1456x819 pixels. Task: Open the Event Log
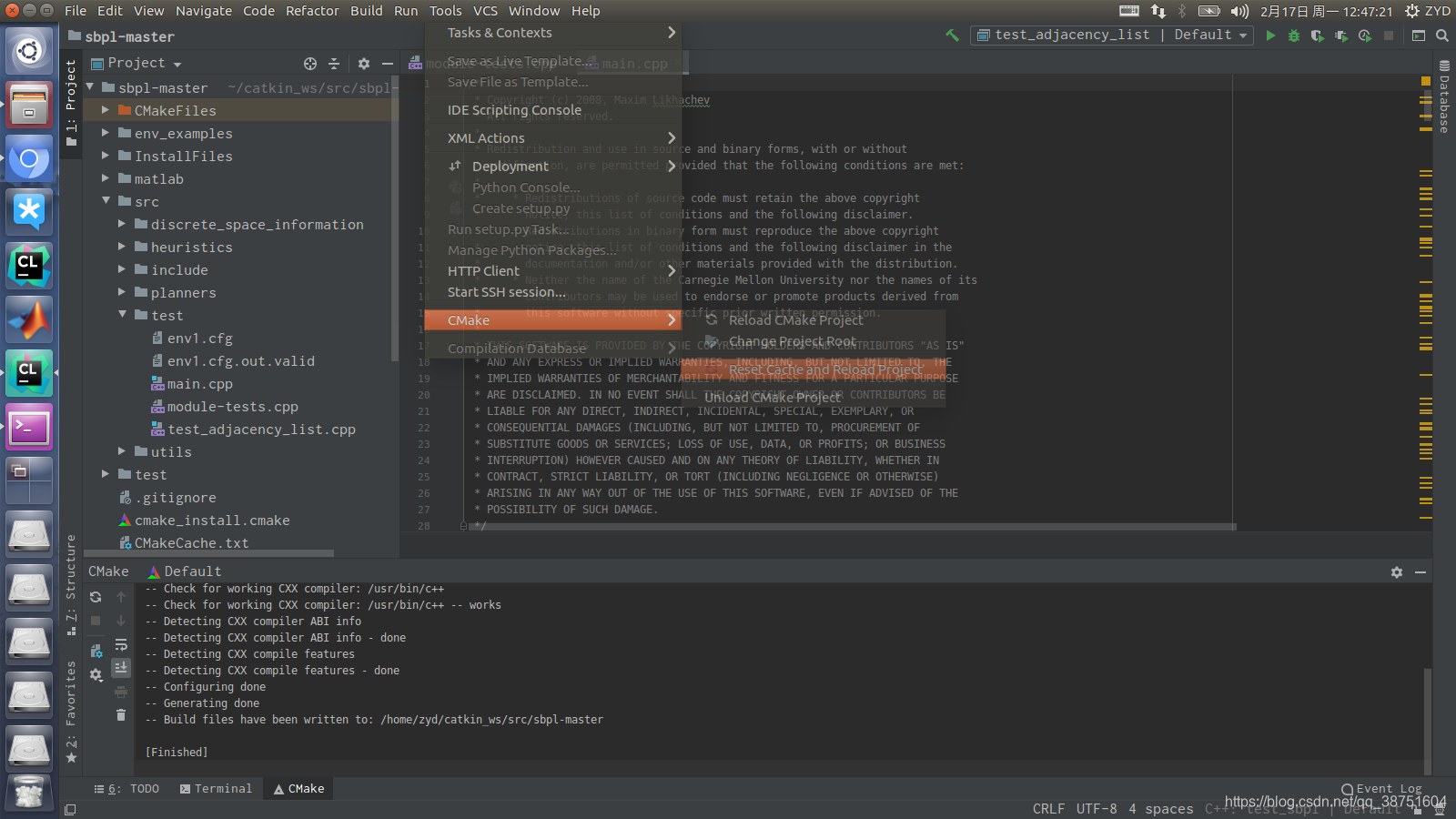tap(1380, 789)
